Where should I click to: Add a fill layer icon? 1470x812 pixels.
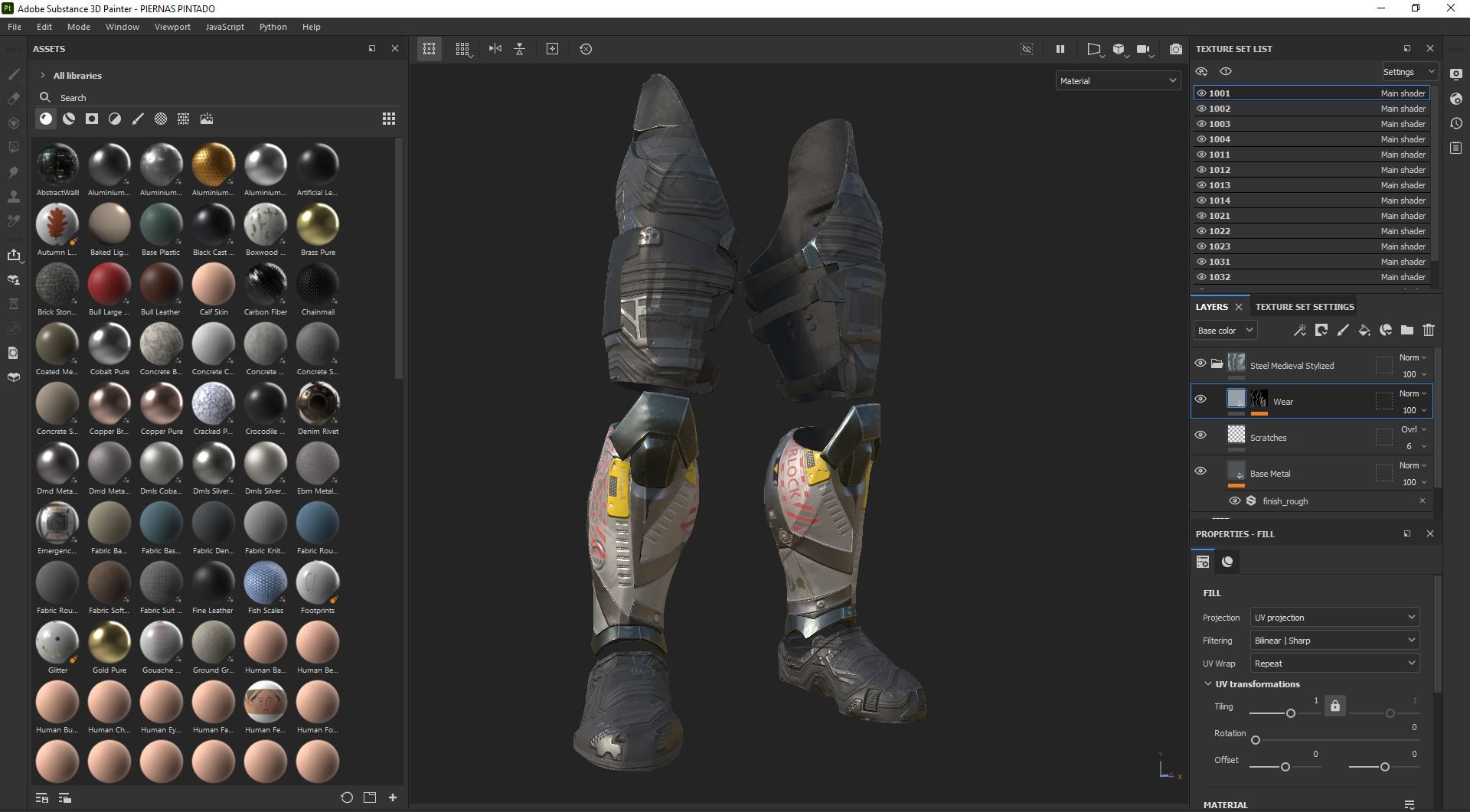point(1364,330)
